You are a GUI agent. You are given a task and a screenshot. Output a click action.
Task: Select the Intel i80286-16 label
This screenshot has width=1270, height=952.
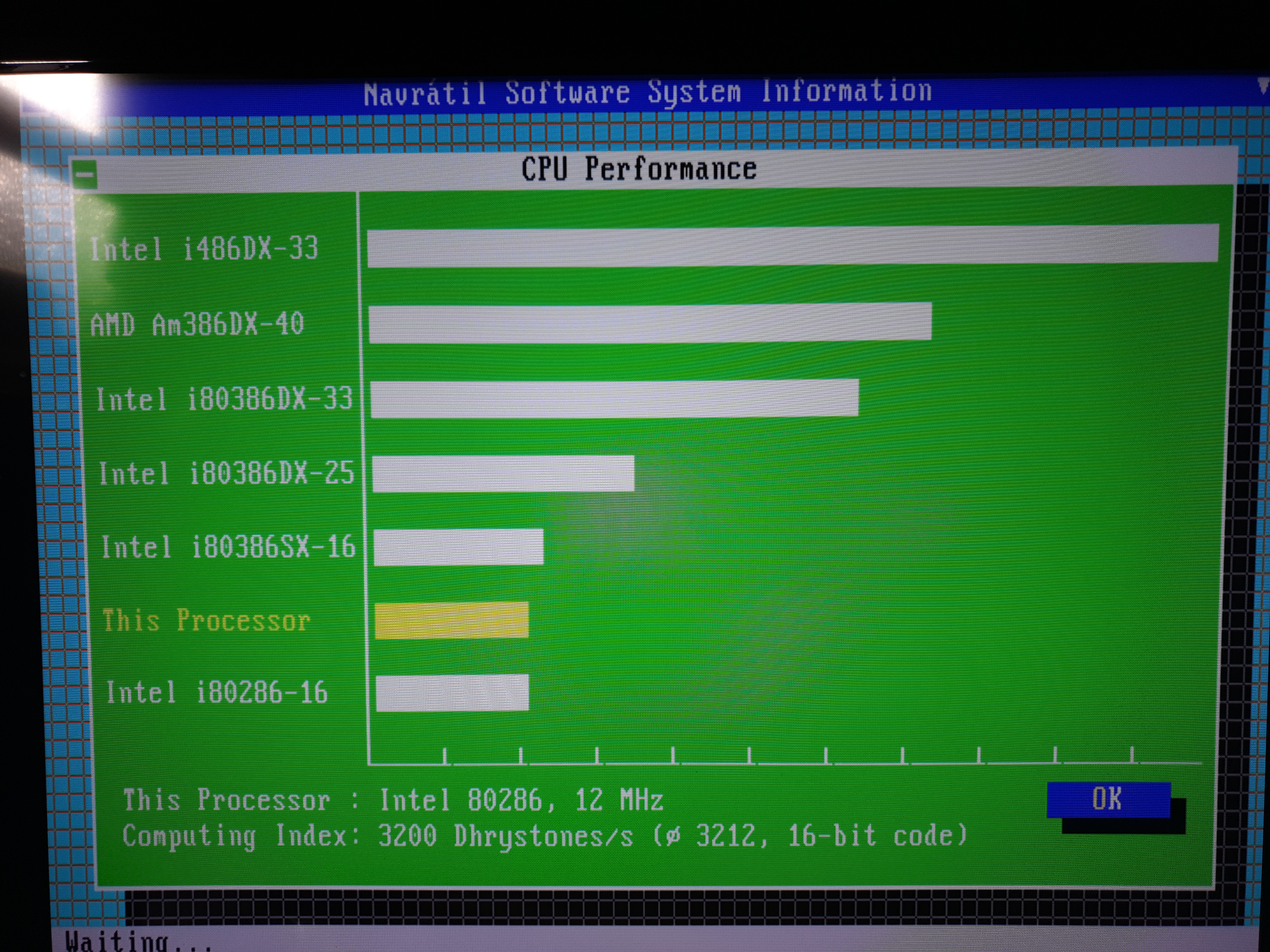pyautogui.click(x=216, y=693)
